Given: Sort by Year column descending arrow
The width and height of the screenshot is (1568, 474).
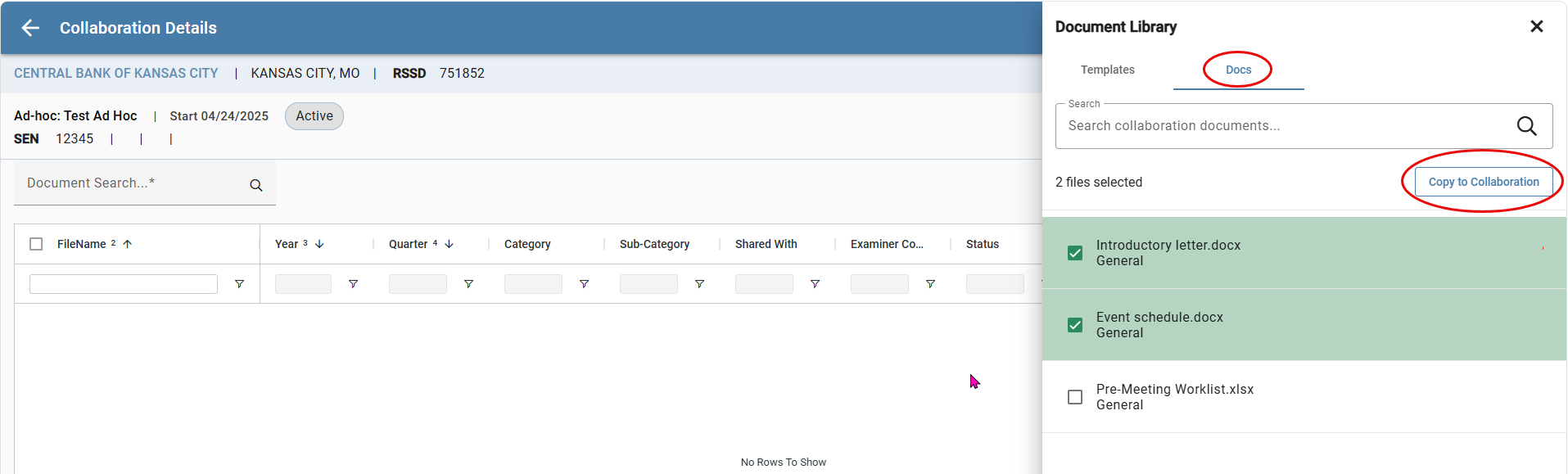Looking at the screenshot, I should (x=319, y=244).
